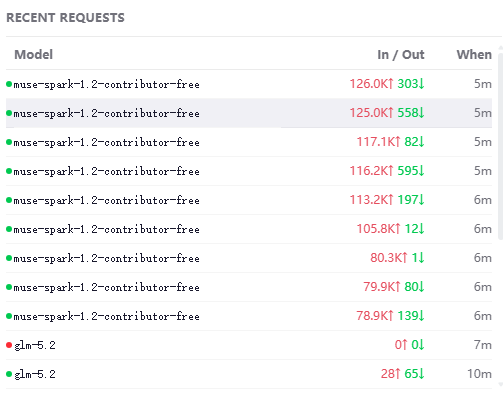Image resolution: width=503 pixels, height=393 pixels.
Task: Open the muse-spark request with 116.2K input
Action: pyautogui.click(x=249, y=171)
